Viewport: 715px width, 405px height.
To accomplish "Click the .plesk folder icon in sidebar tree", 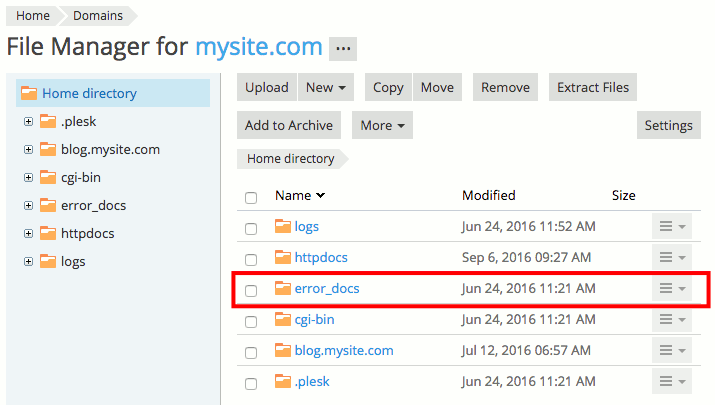I will 48,121.
